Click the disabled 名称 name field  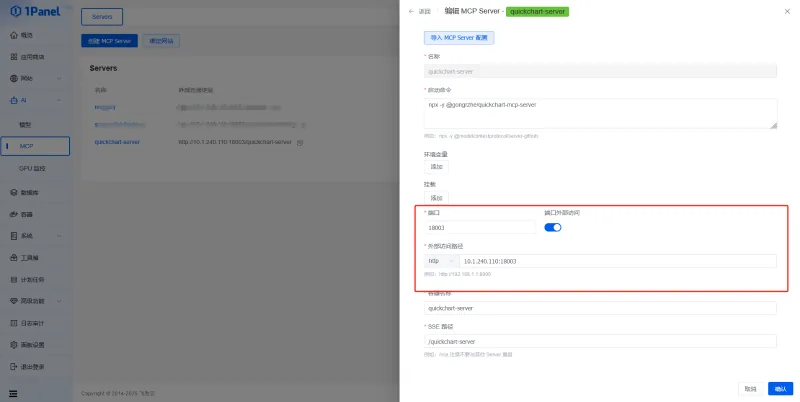[600, 71]
